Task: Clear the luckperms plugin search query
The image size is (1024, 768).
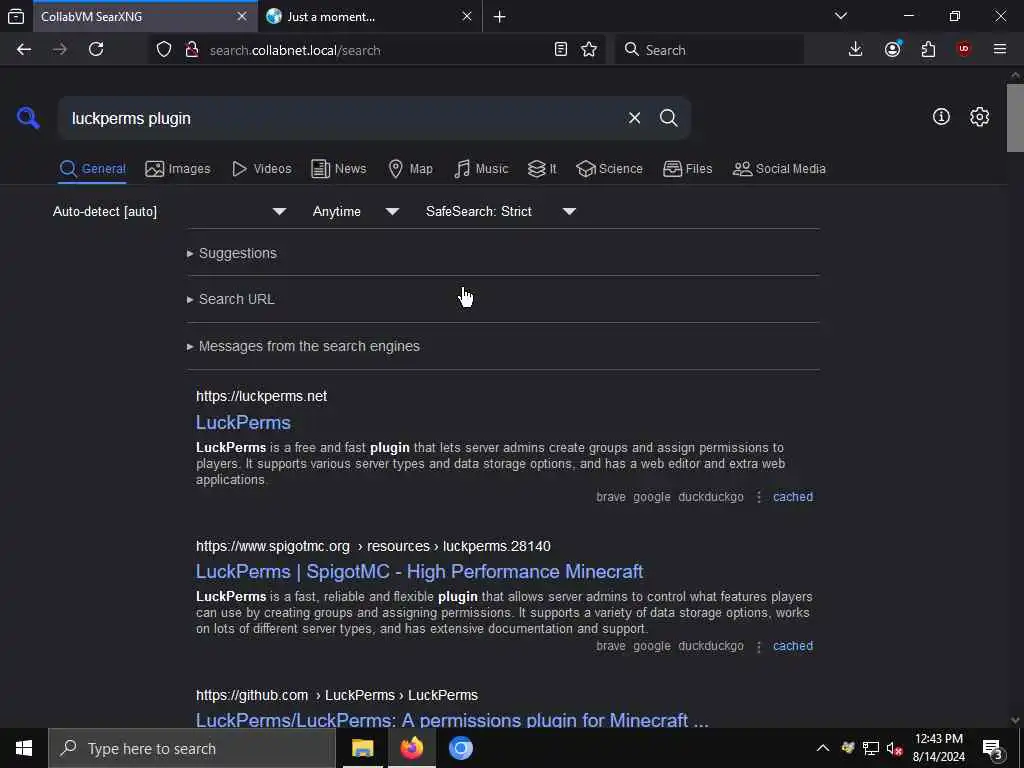Action: pyautogui.click(x=634, y=118)
